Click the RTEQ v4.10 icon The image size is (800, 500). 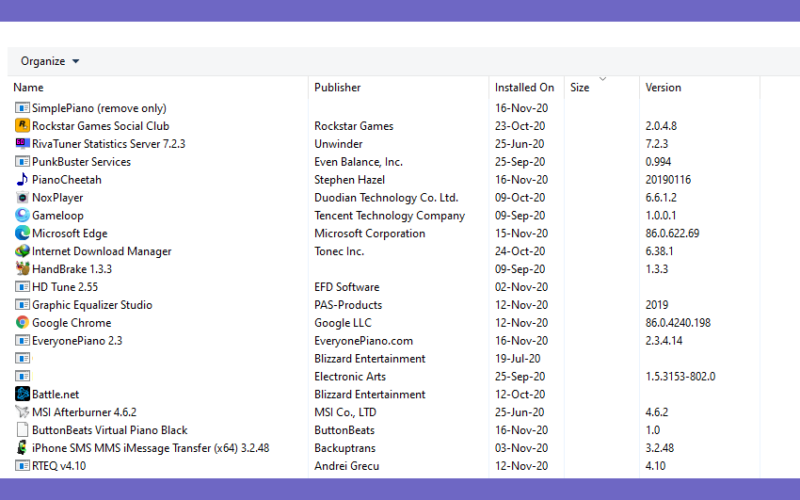(x=22, y=465)
